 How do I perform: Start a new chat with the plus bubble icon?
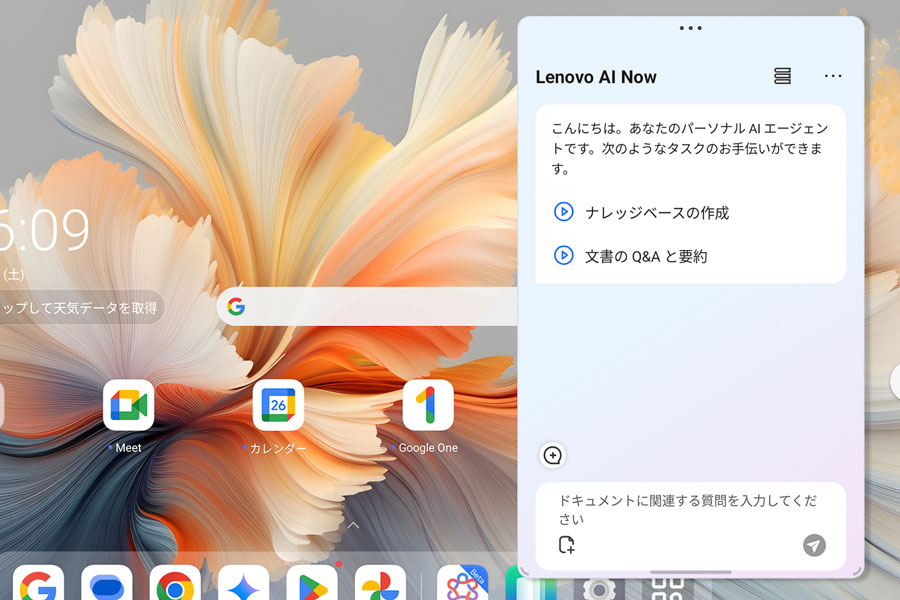pyautogui.click(x=553, y=455)
